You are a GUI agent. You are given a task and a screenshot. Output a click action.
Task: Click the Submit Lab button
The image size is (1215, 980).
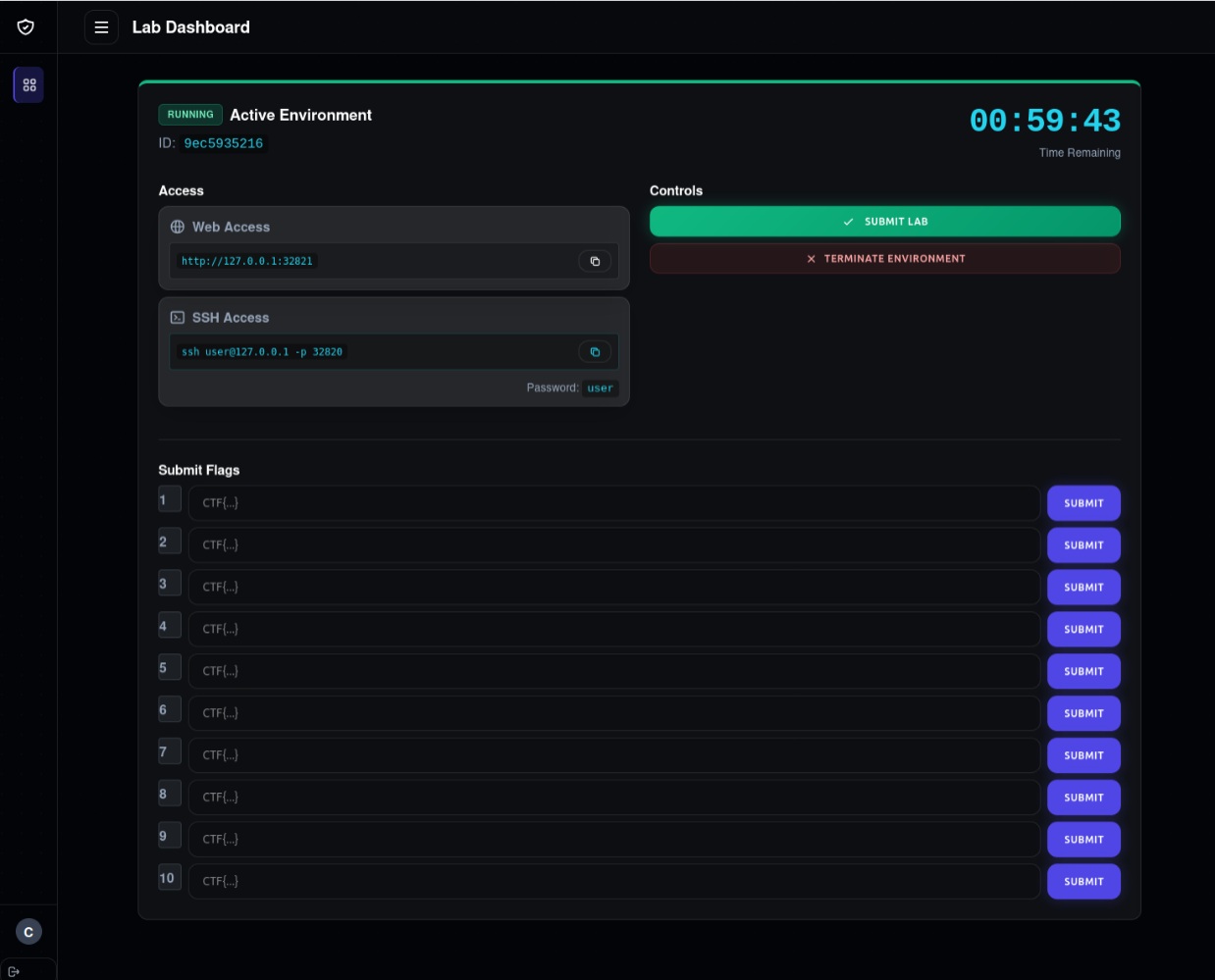(884, 222)
